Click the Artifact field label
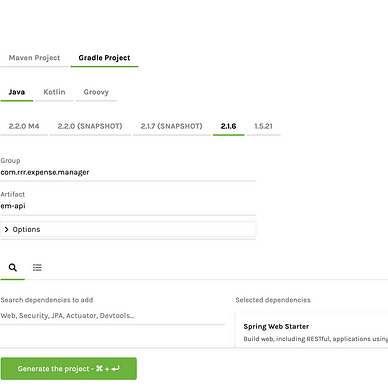 (13, 194)
